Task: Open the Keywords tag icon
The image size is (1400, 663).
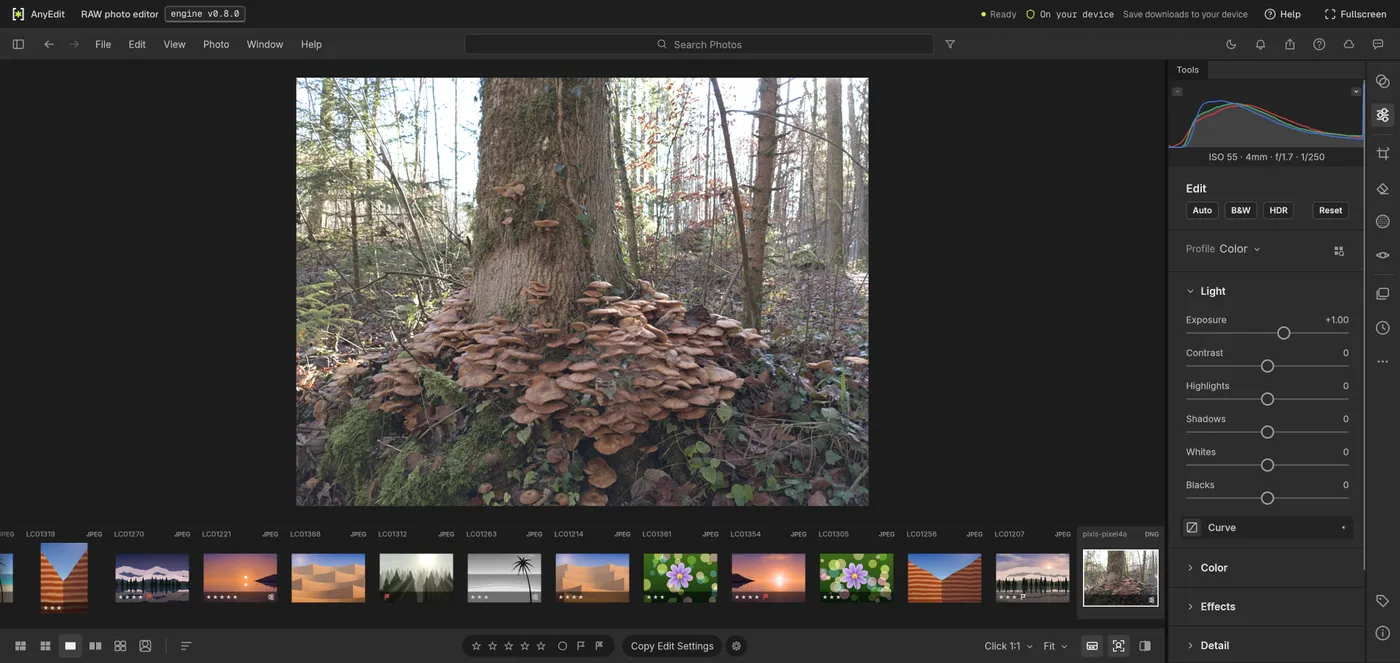Action: click(x=1382, y=601)
